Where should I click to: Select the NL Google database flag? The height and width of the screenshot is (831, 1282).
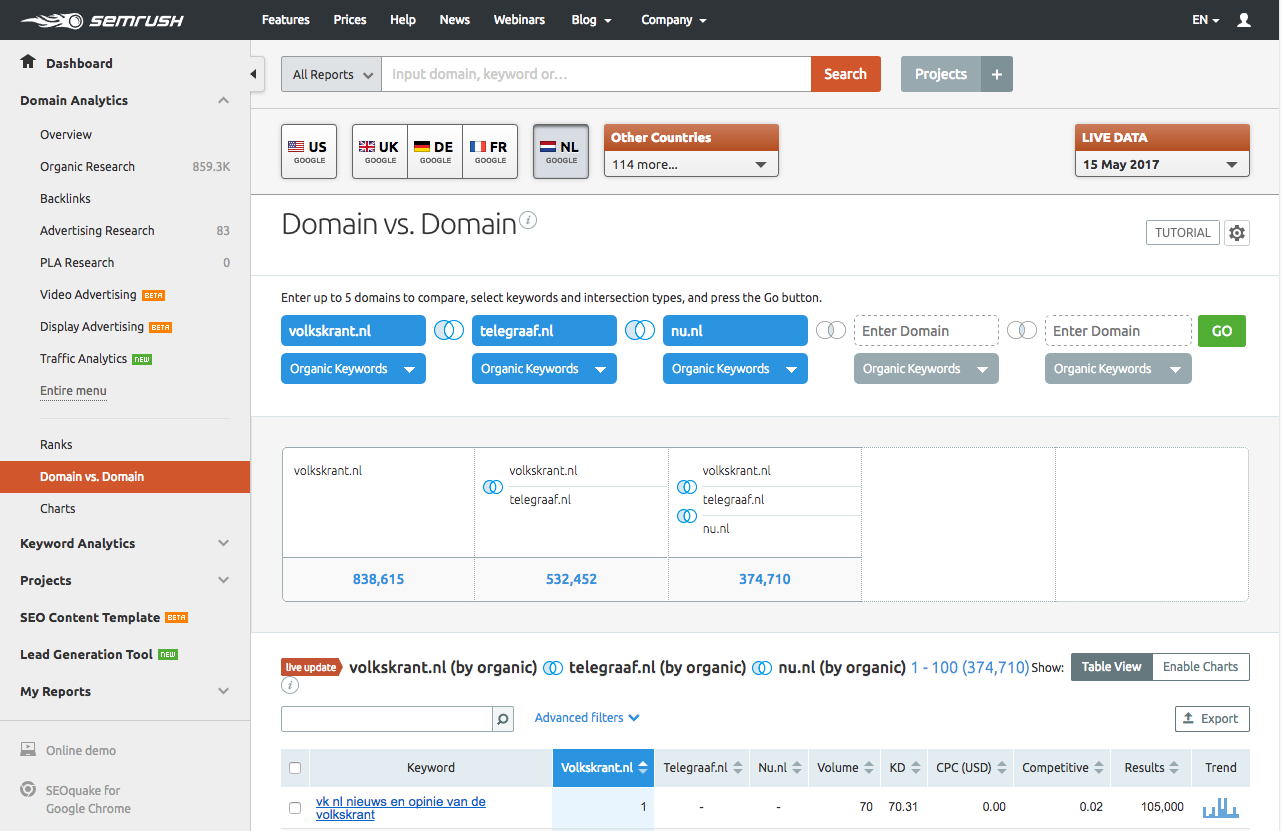[561, 151]
